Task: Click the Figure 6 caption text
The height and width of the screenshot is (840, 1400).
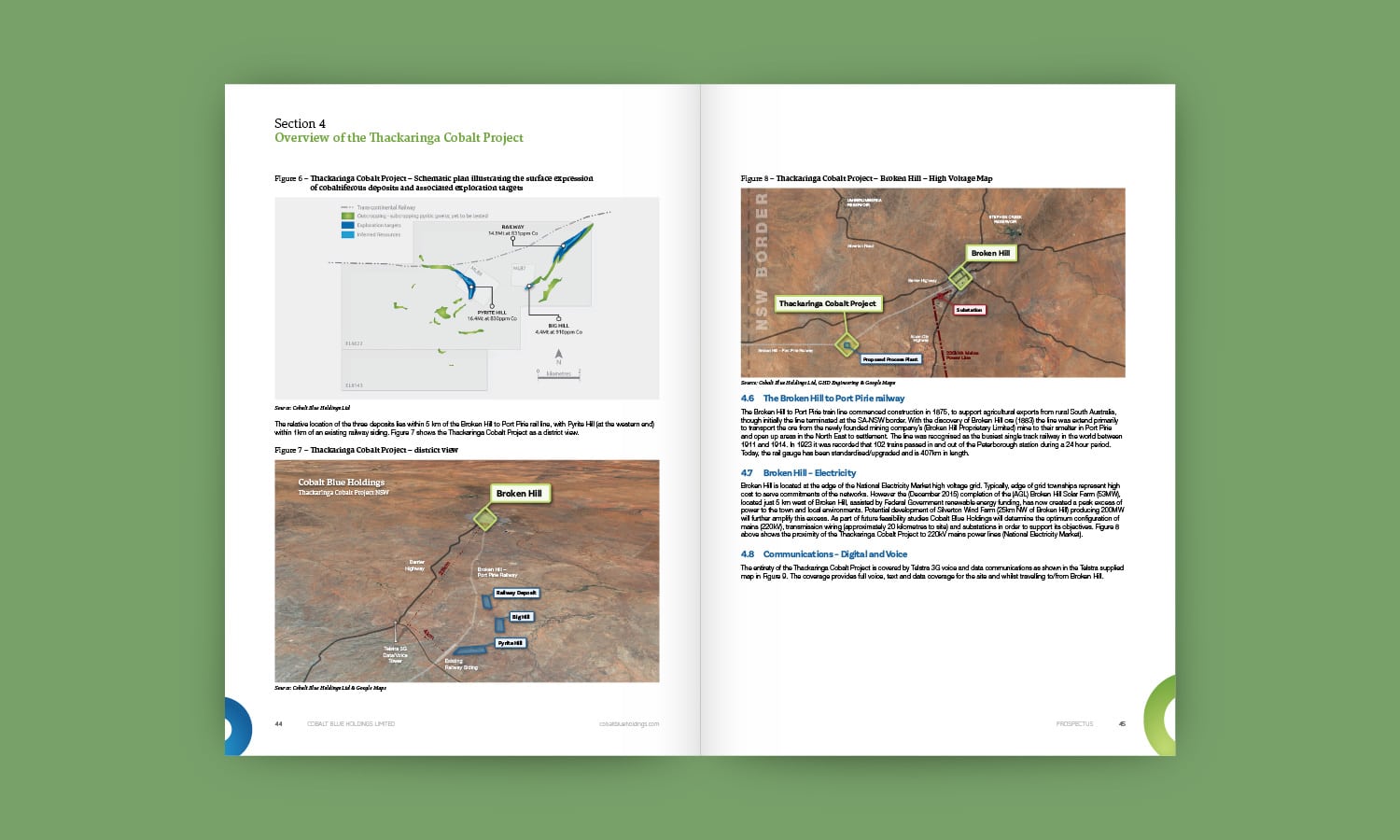Action: (x=434, y=183)
